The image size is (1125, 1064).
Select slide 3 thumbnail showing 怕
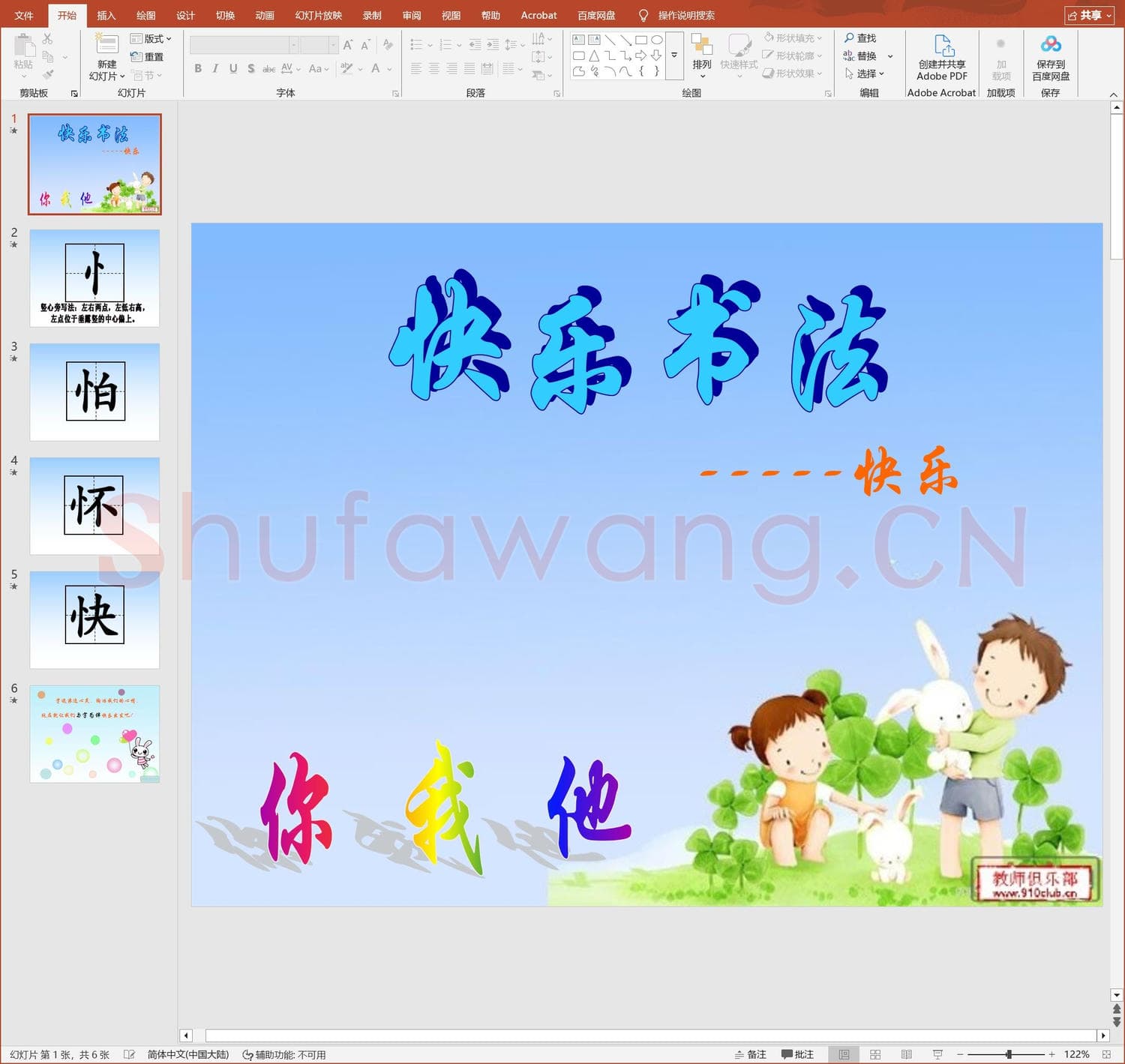point(94,392)
